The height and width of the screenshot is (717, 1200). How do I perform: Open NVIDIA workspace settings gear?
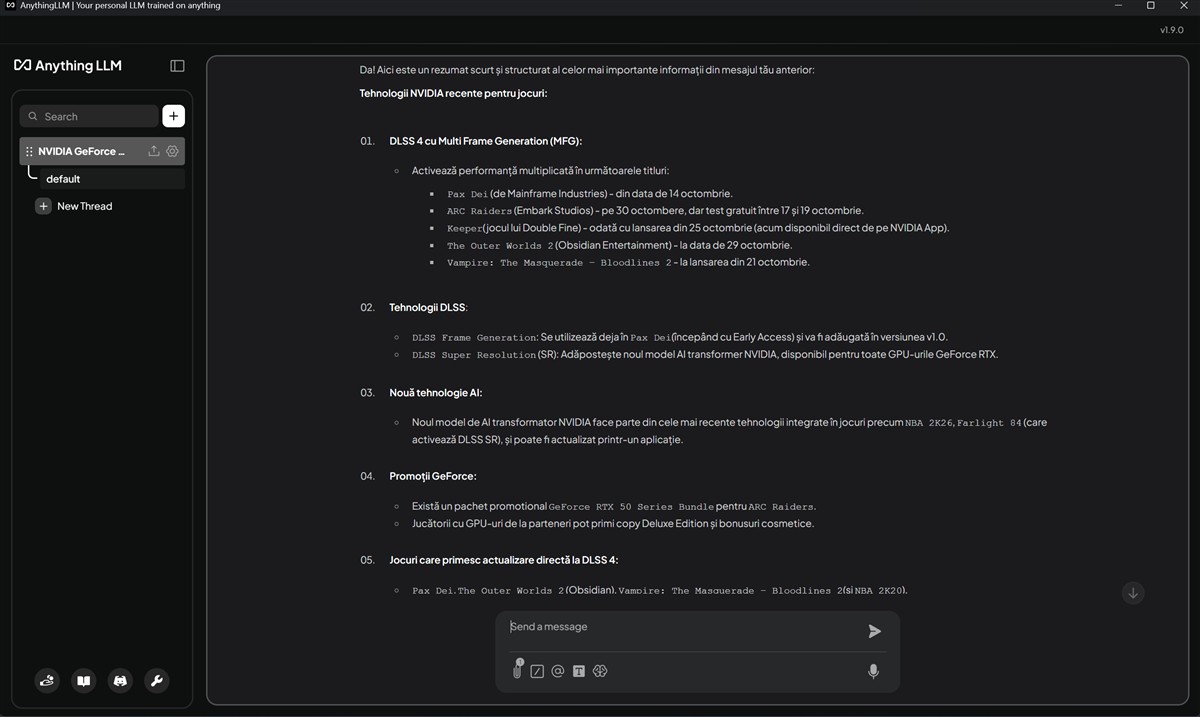tap(172, 151)
